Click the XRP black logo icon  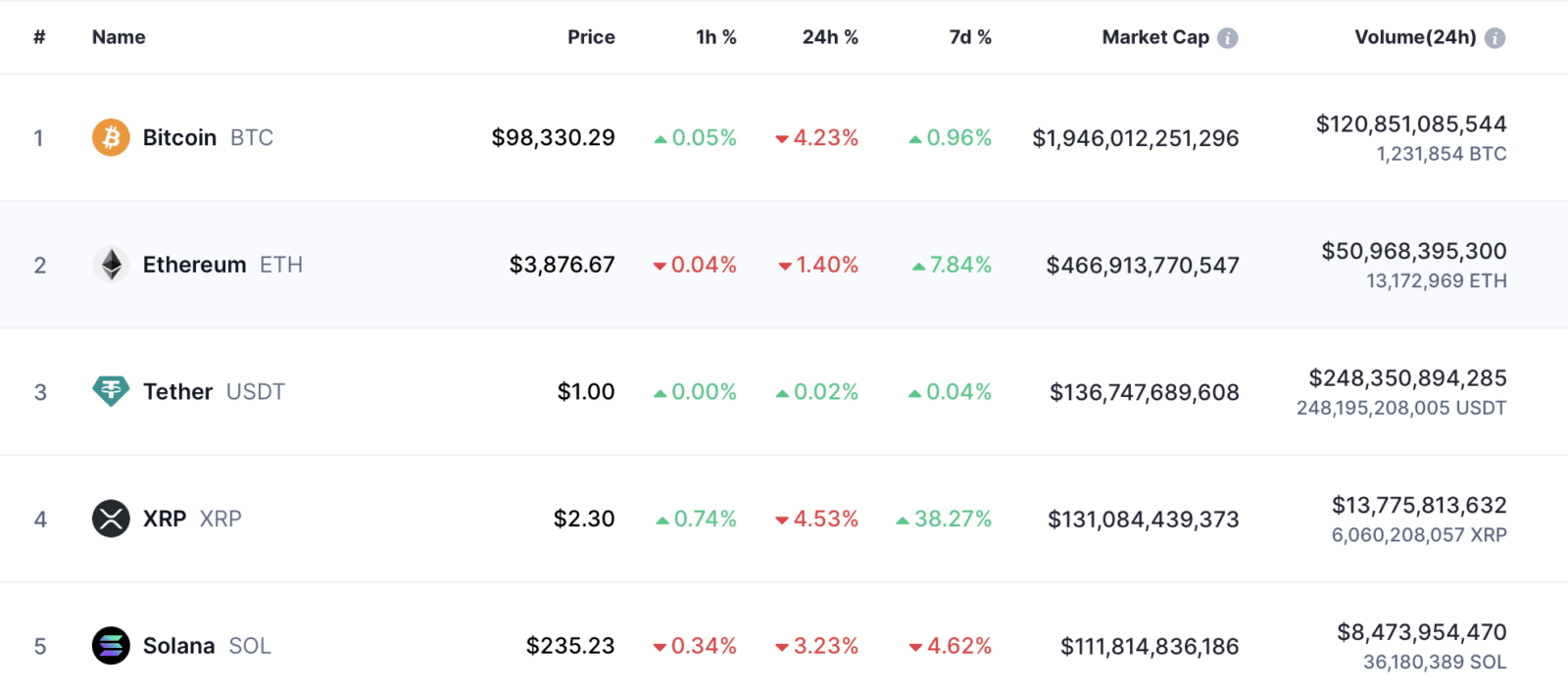111,519
